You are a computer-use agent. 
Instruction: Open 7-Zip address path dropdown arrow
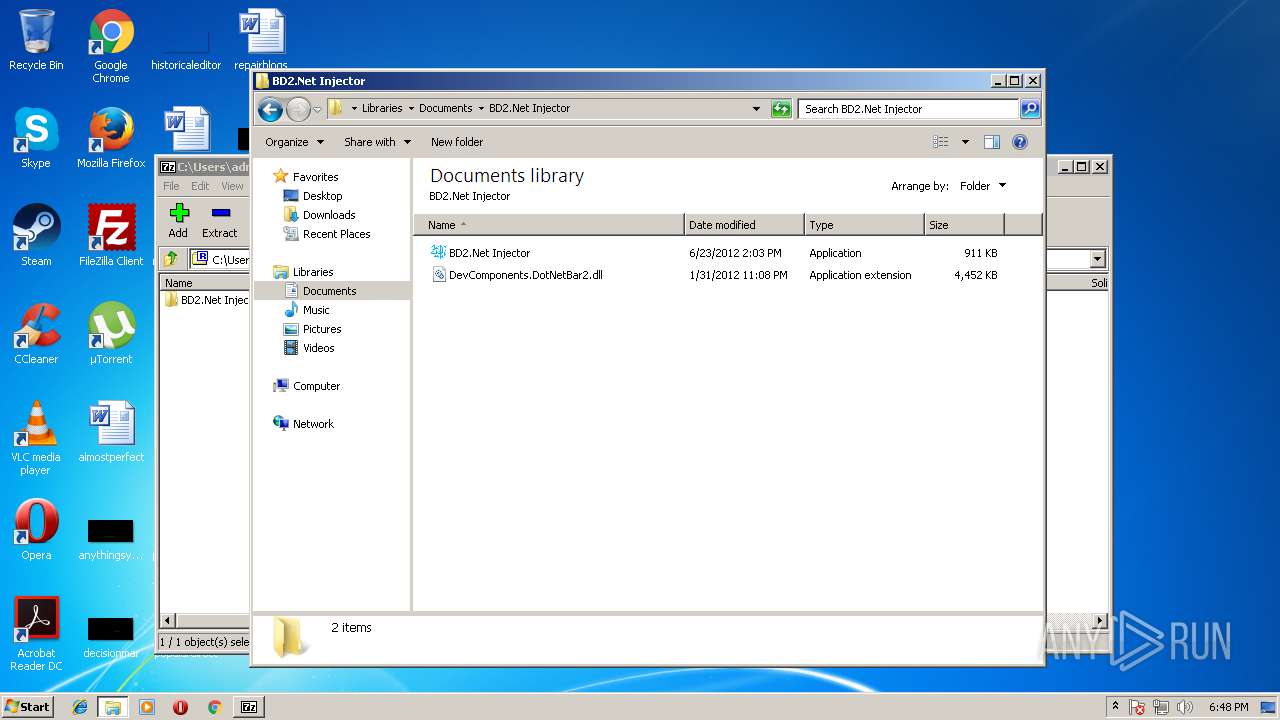(1097, 259)
